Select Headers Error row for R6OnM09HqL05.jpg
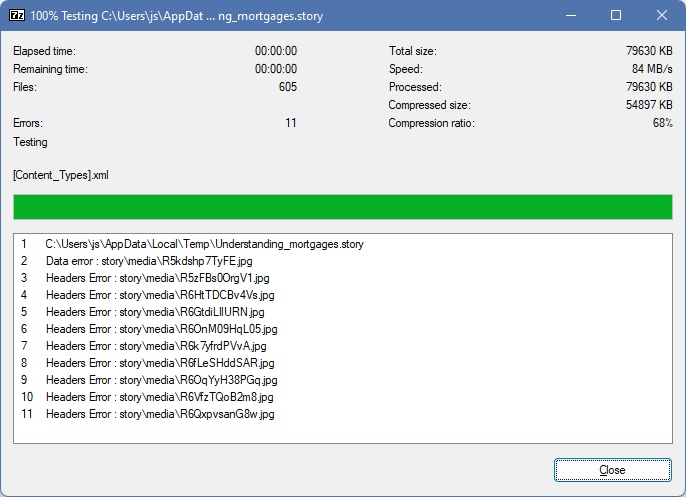 (x=161, y=329)
